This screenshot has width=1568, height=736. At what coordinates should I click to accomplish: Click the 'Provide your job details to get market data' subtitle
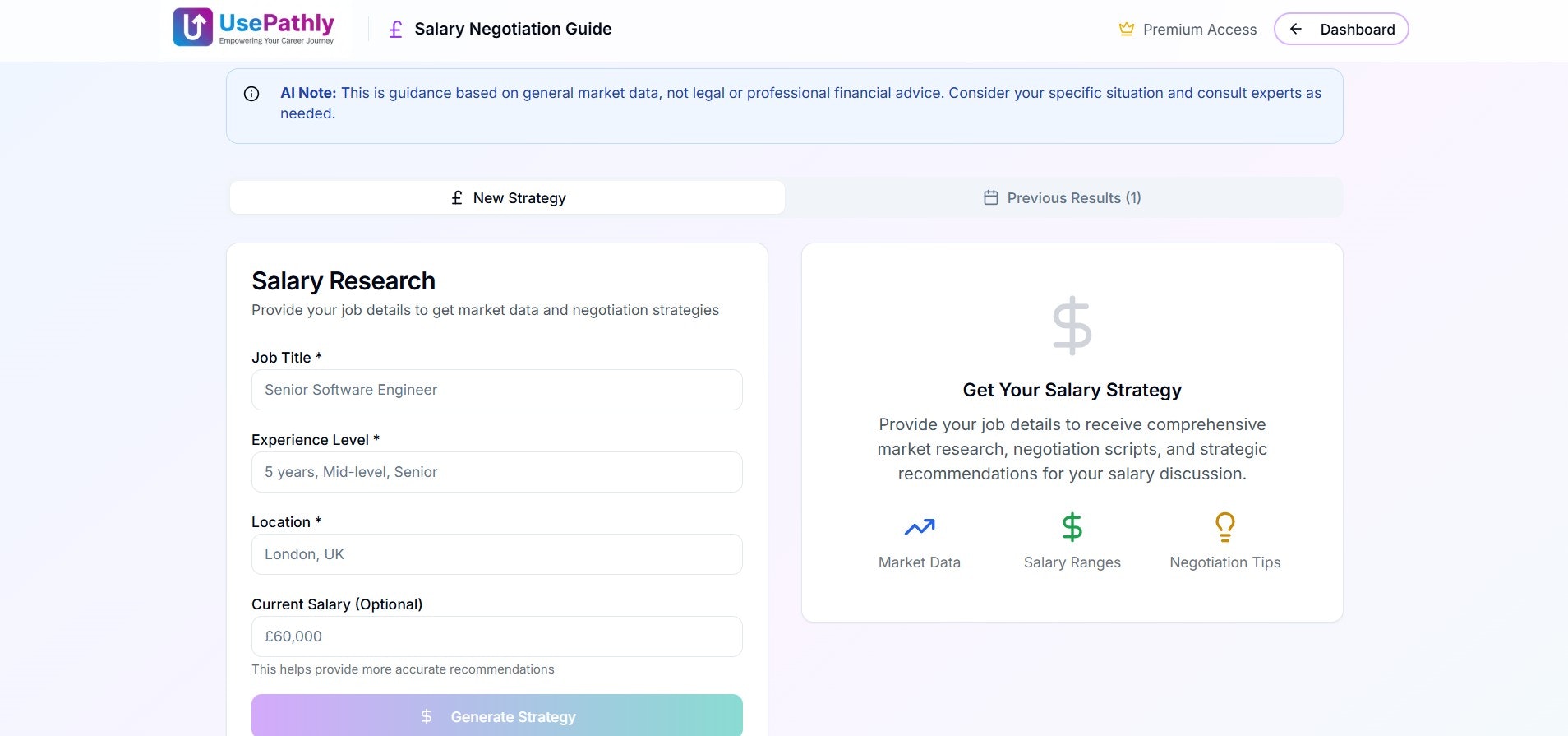[485, 310]
